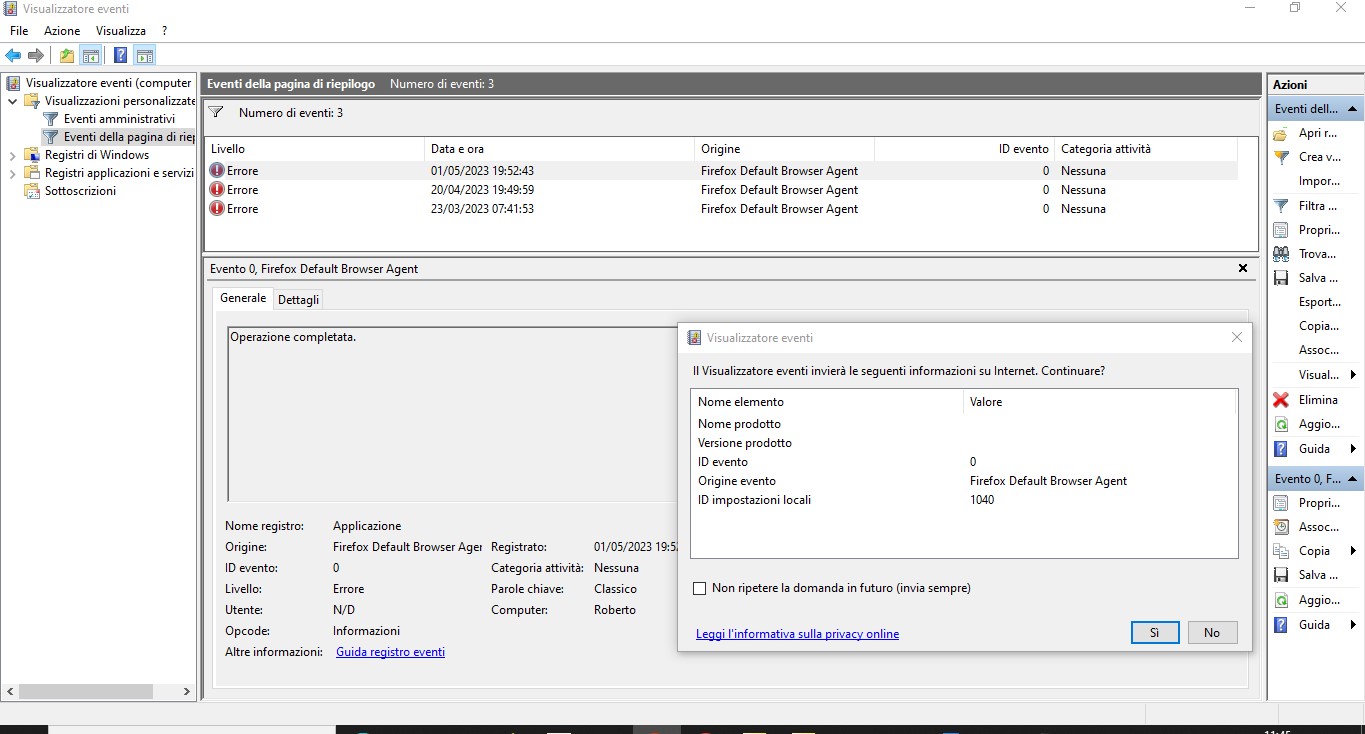This screenshot has height=734, width=1365.
Task: Click 'ID impostazioni locali' row in the dialog
Action: pyautogui.click(x=964, y=500)
